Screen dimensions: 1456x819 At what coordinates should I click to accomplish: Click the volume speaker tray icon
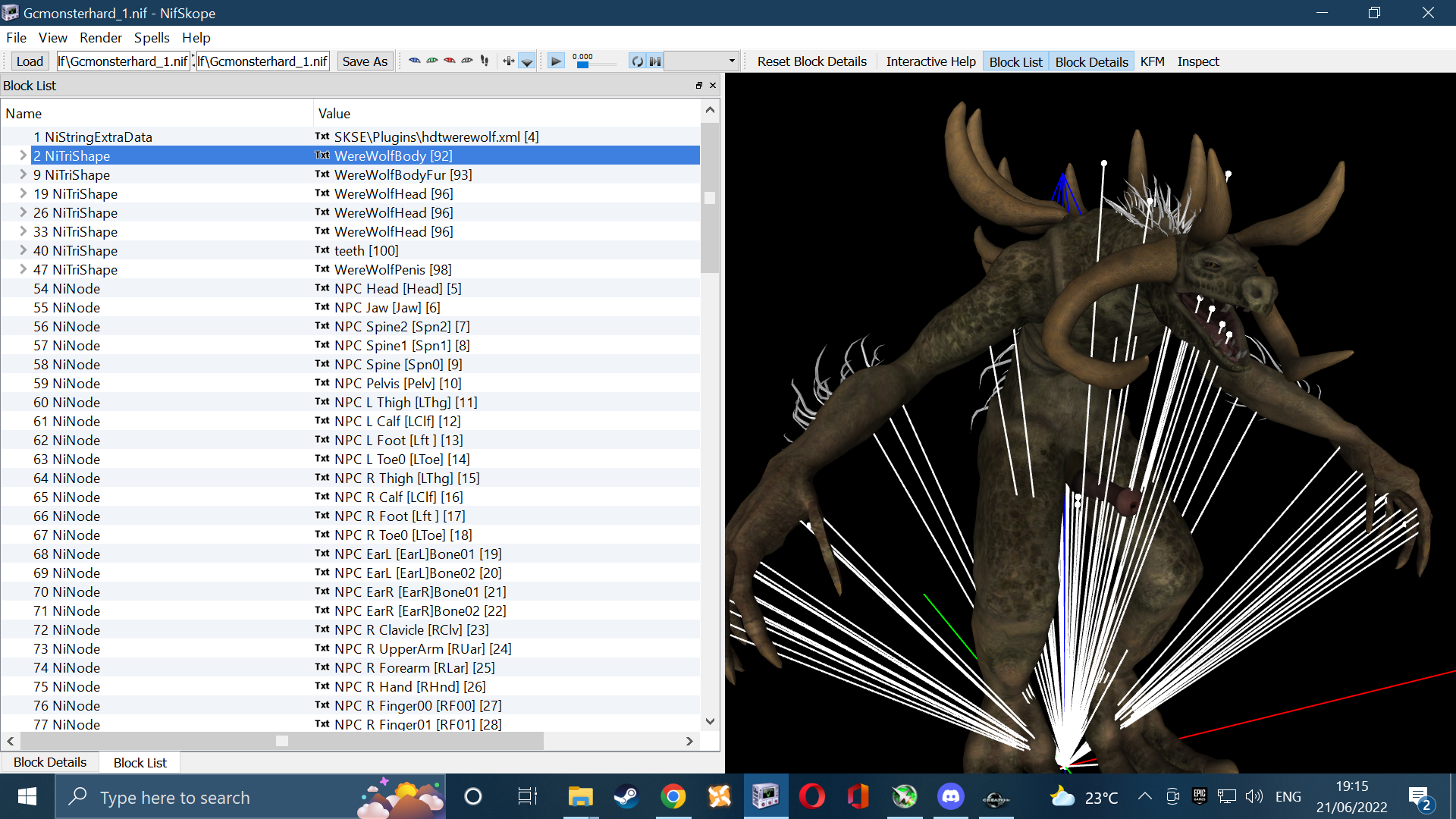tap(1254, 796)
